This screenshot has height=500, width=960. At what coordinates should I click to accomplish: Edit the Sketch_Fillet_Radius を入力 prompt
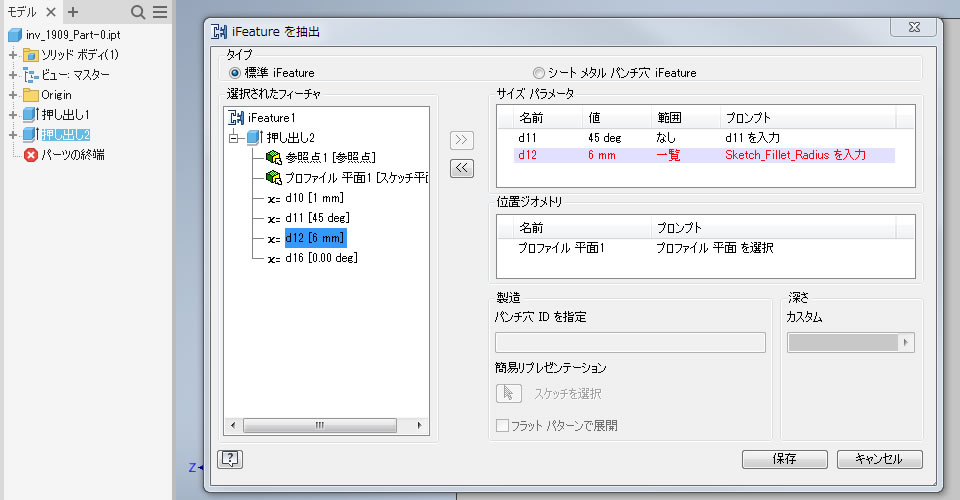click(795, 155)
